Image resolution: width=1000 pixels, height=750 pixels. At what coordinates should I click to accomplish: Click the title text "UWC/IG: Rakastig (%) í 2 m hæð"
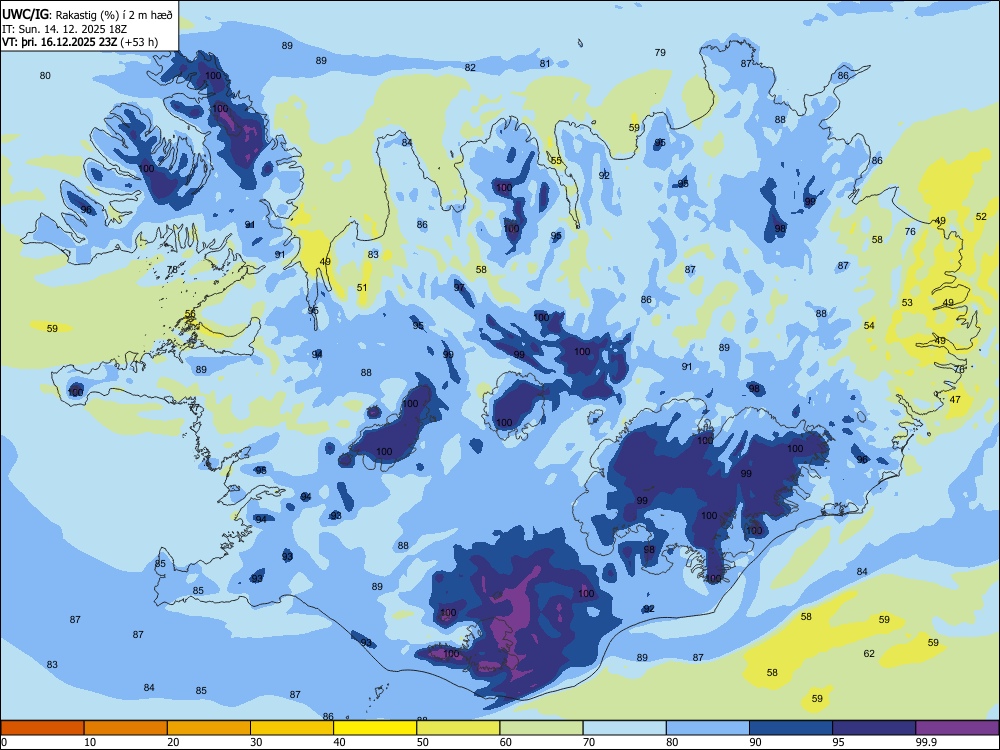[x=87, y=15]
